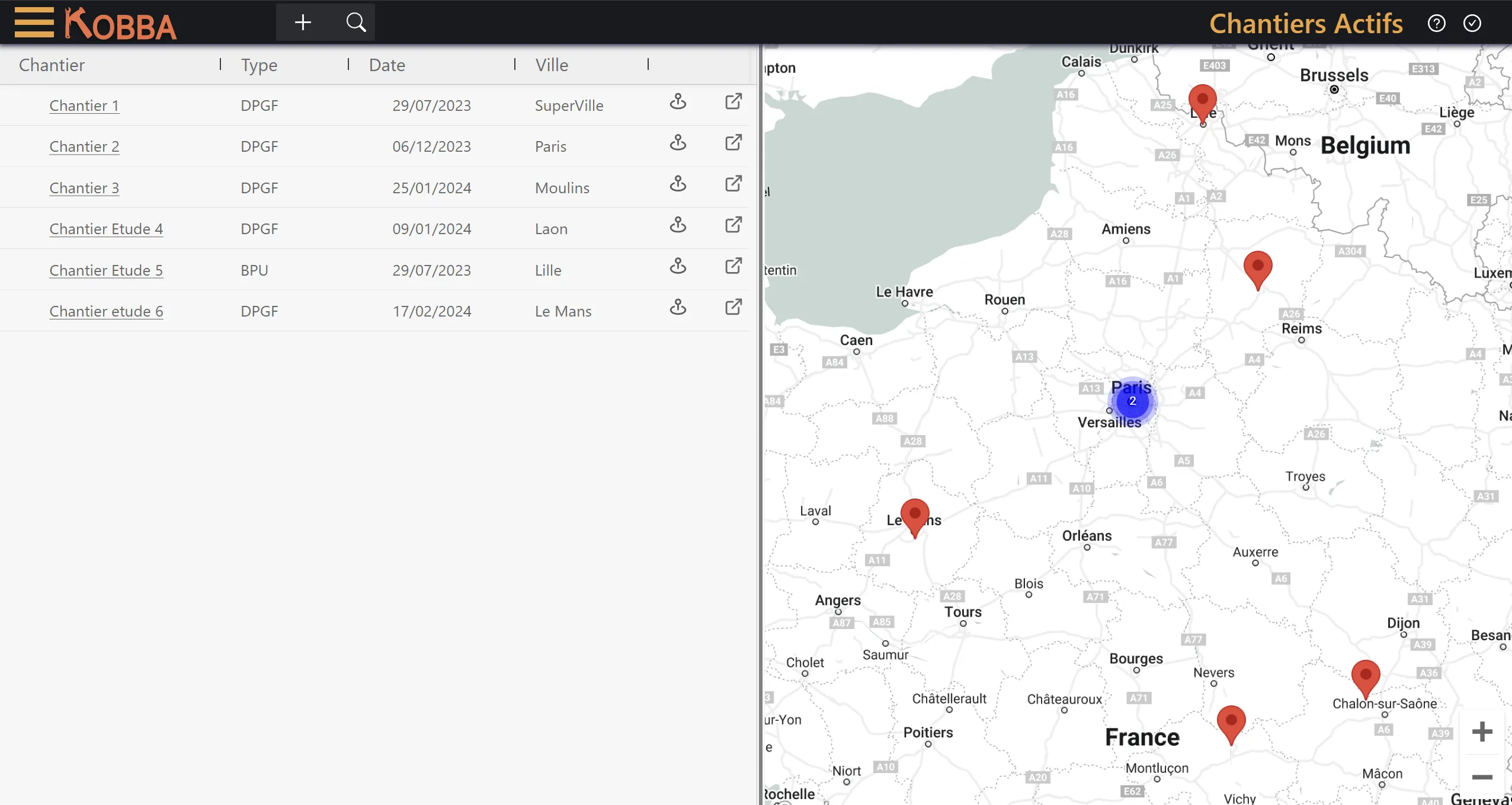Click the date 17/02/2024
The height and width of the screenshot is (805, 1512).
431,311
